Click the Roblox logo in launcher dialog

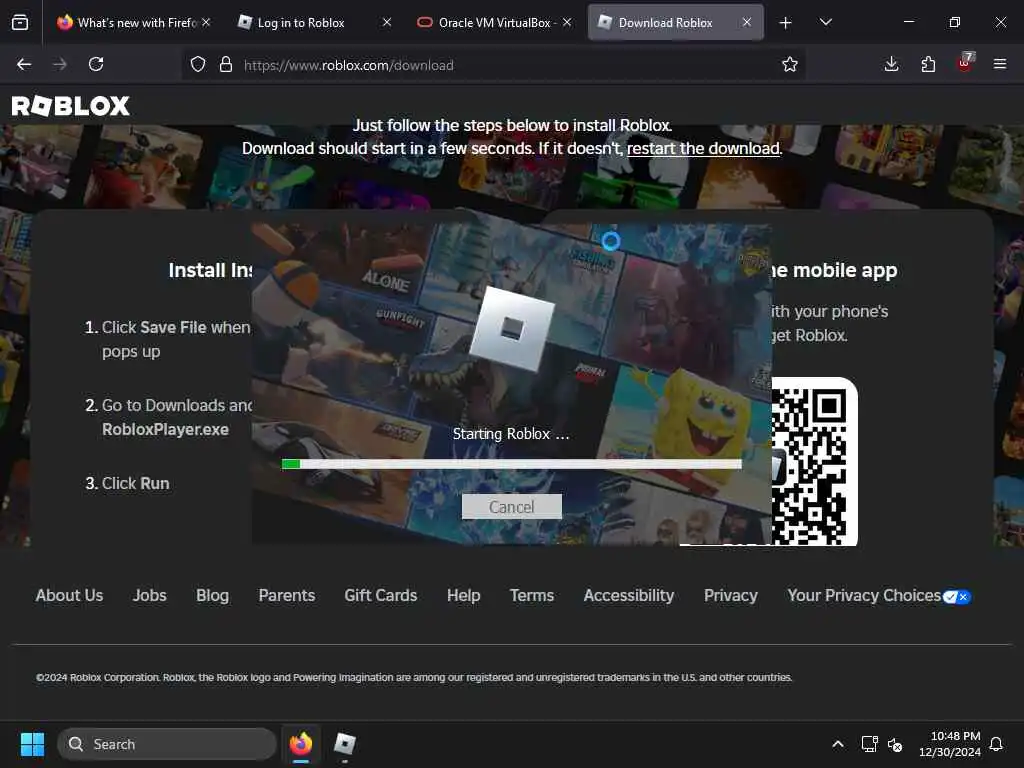coord(512,328)
